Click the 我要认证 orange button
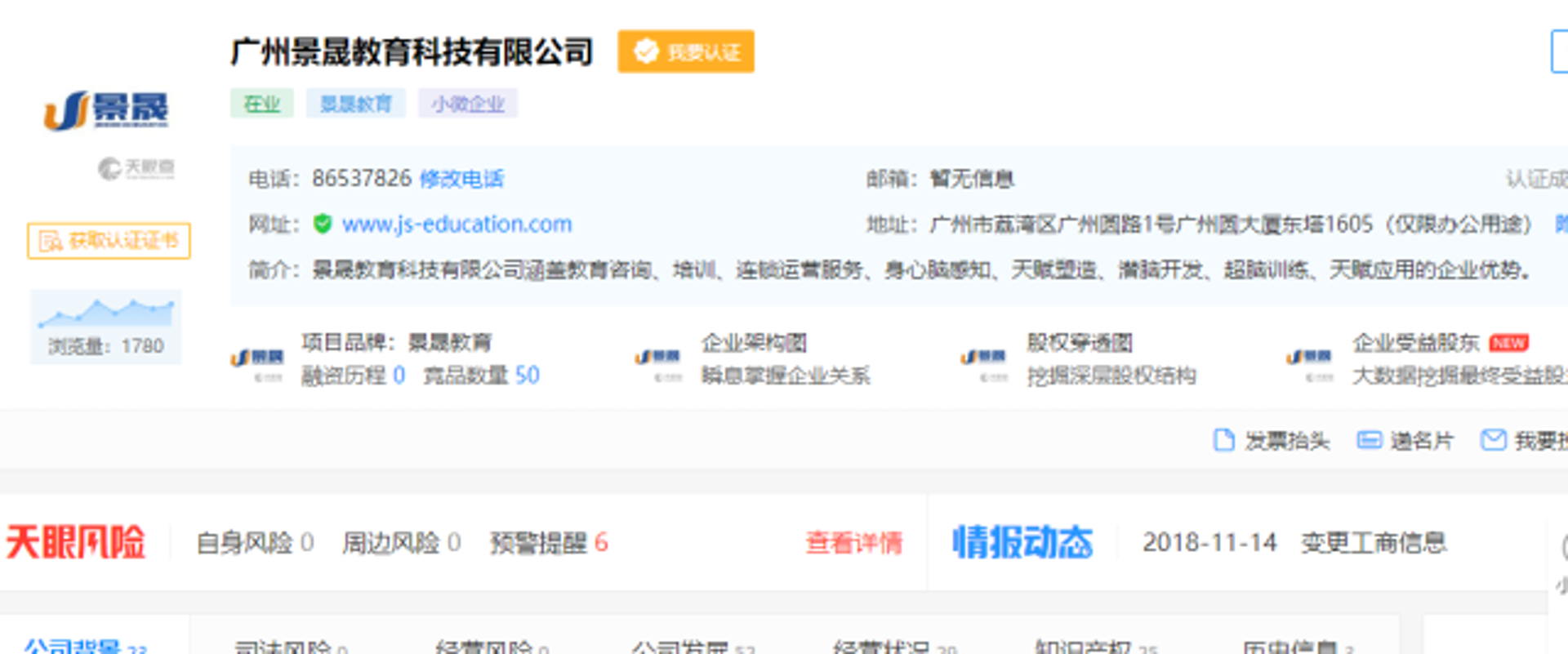The width and height of the screenshot is (1568, 654). coord(686,51)
